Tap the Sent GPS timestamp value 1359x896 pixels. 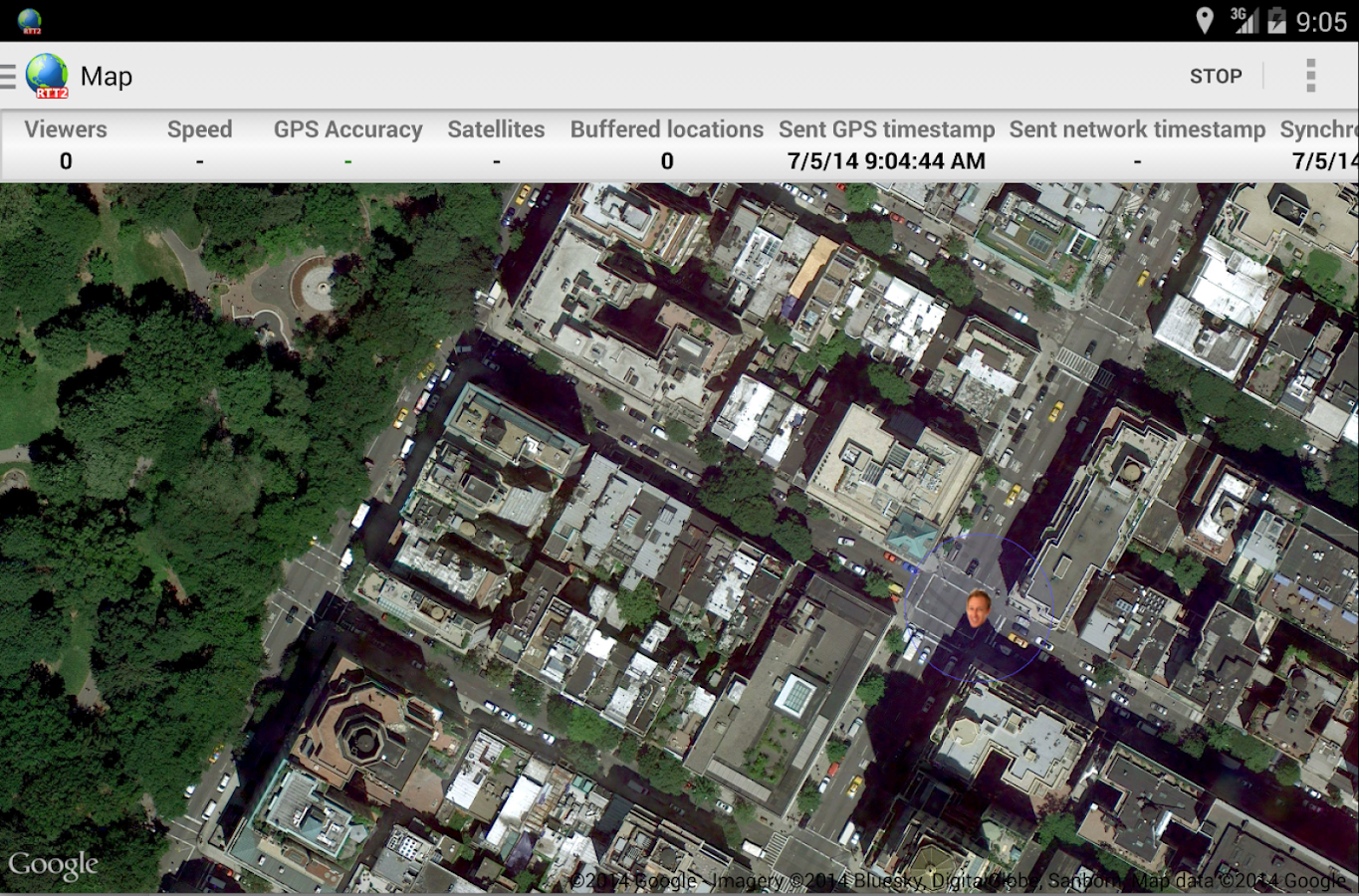click(x=886, y=159)
